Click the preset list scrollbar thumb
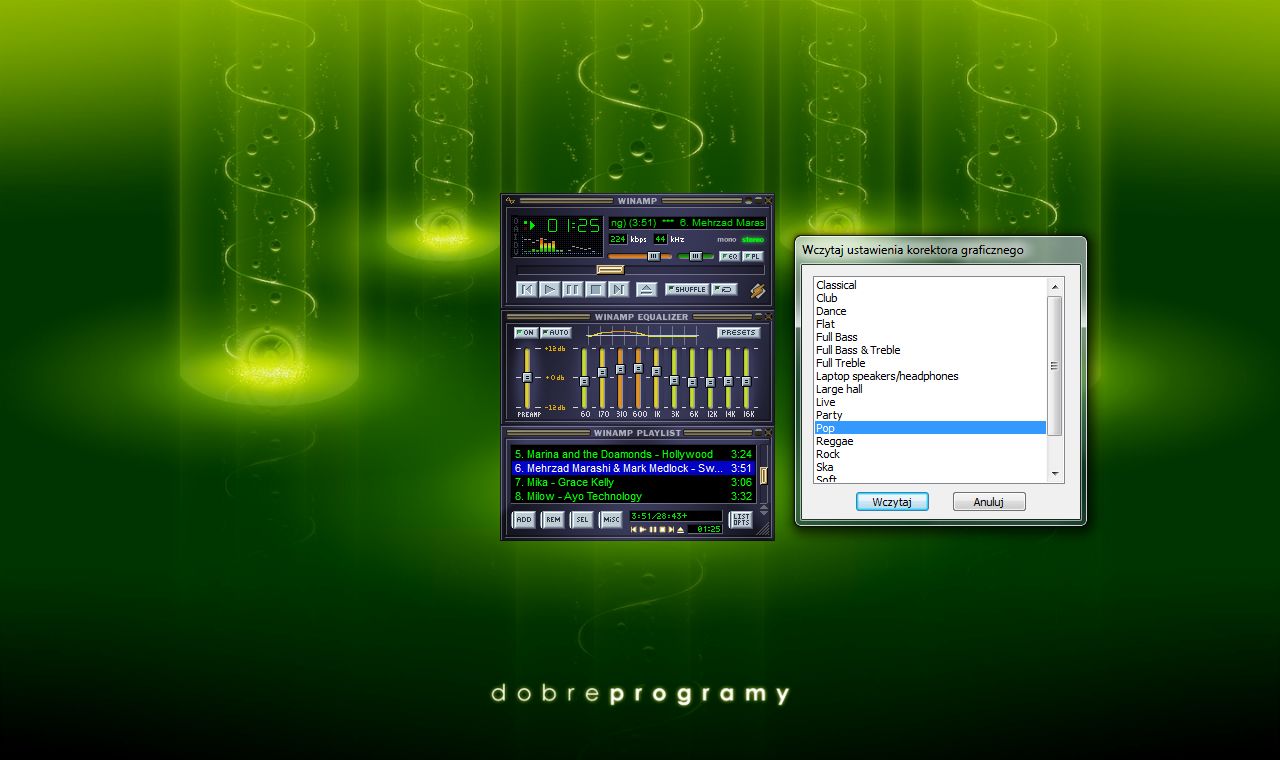Screen dimensions: 1280x760 [x=1054, y=366]
